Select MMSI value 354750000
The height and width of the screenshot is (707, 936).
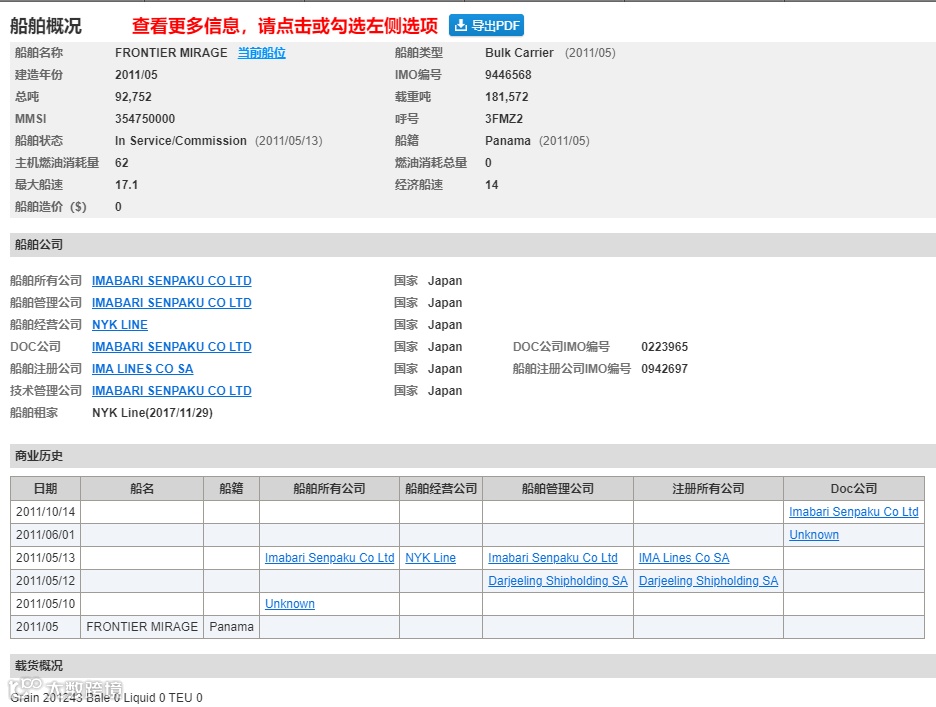click(145, 119)
